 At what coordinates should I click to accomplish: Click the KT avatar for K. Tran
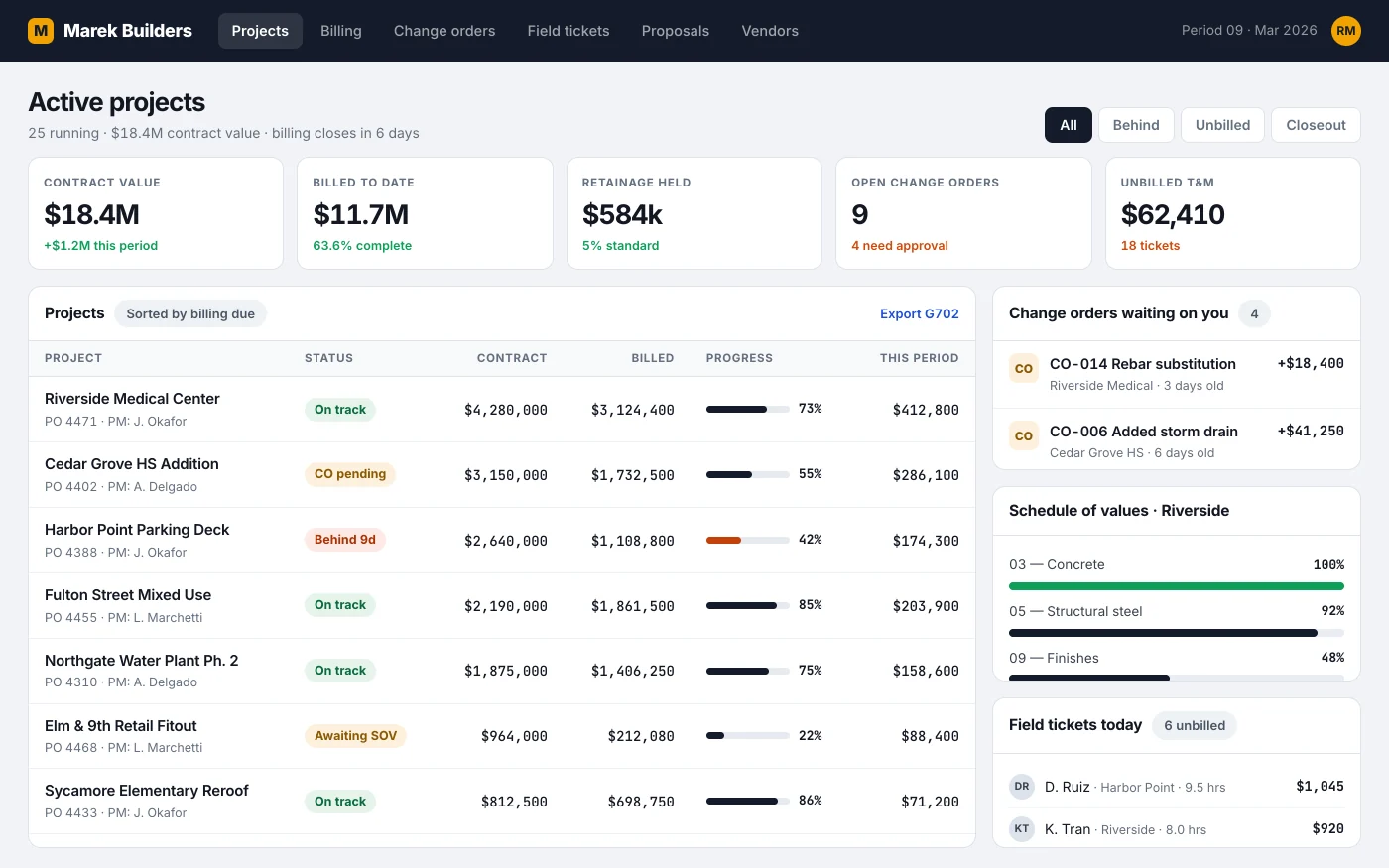pos(1022,829)
